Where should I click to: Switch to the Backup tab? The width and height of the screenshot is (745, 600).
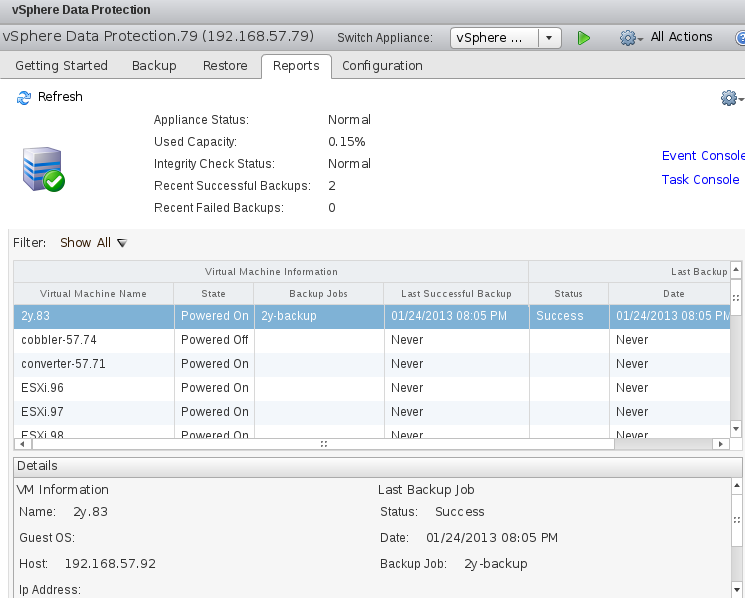click(154, 66)
